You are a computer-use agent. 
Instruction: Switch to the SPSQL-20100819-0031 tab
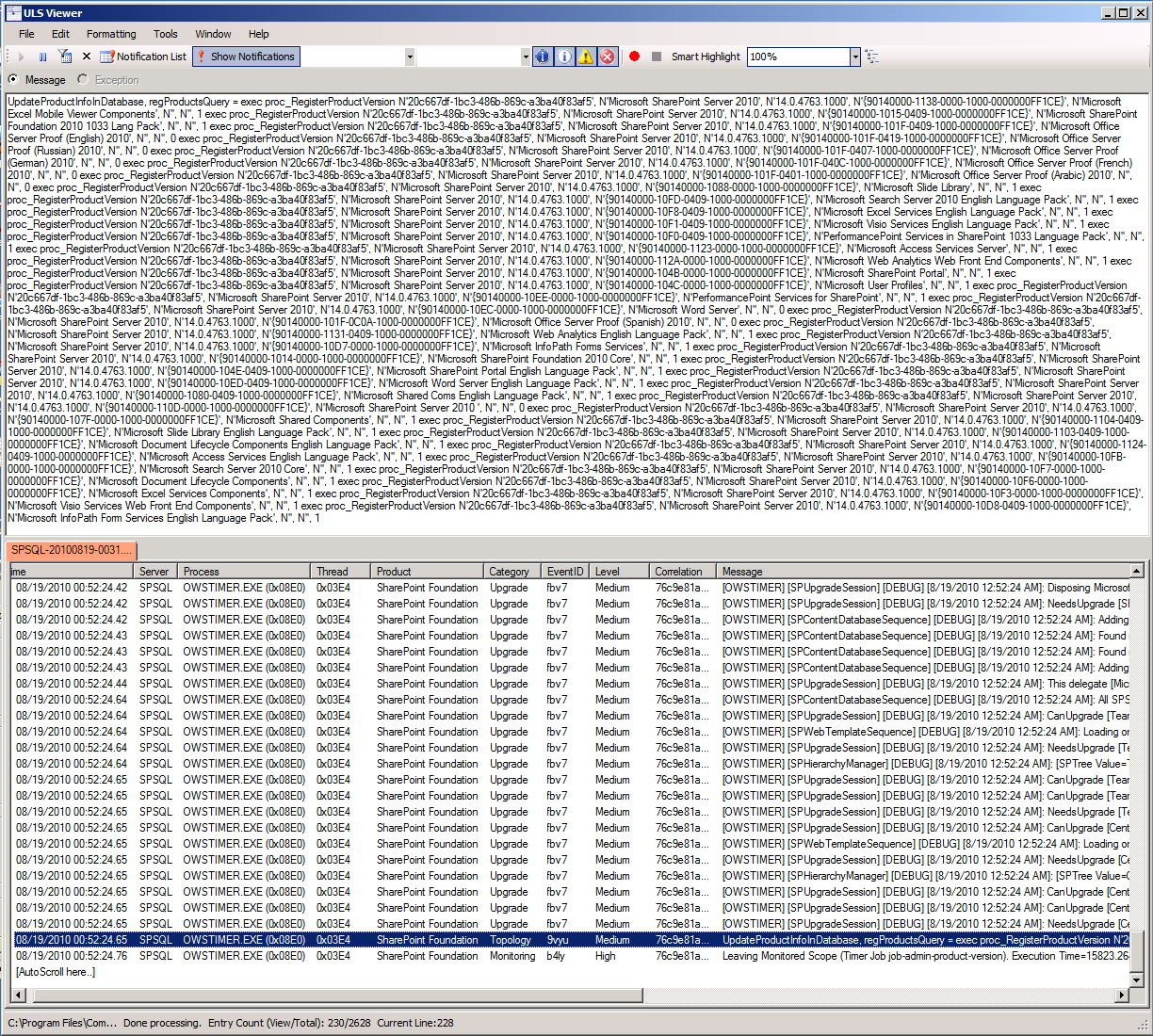click(x=71, y=550)
